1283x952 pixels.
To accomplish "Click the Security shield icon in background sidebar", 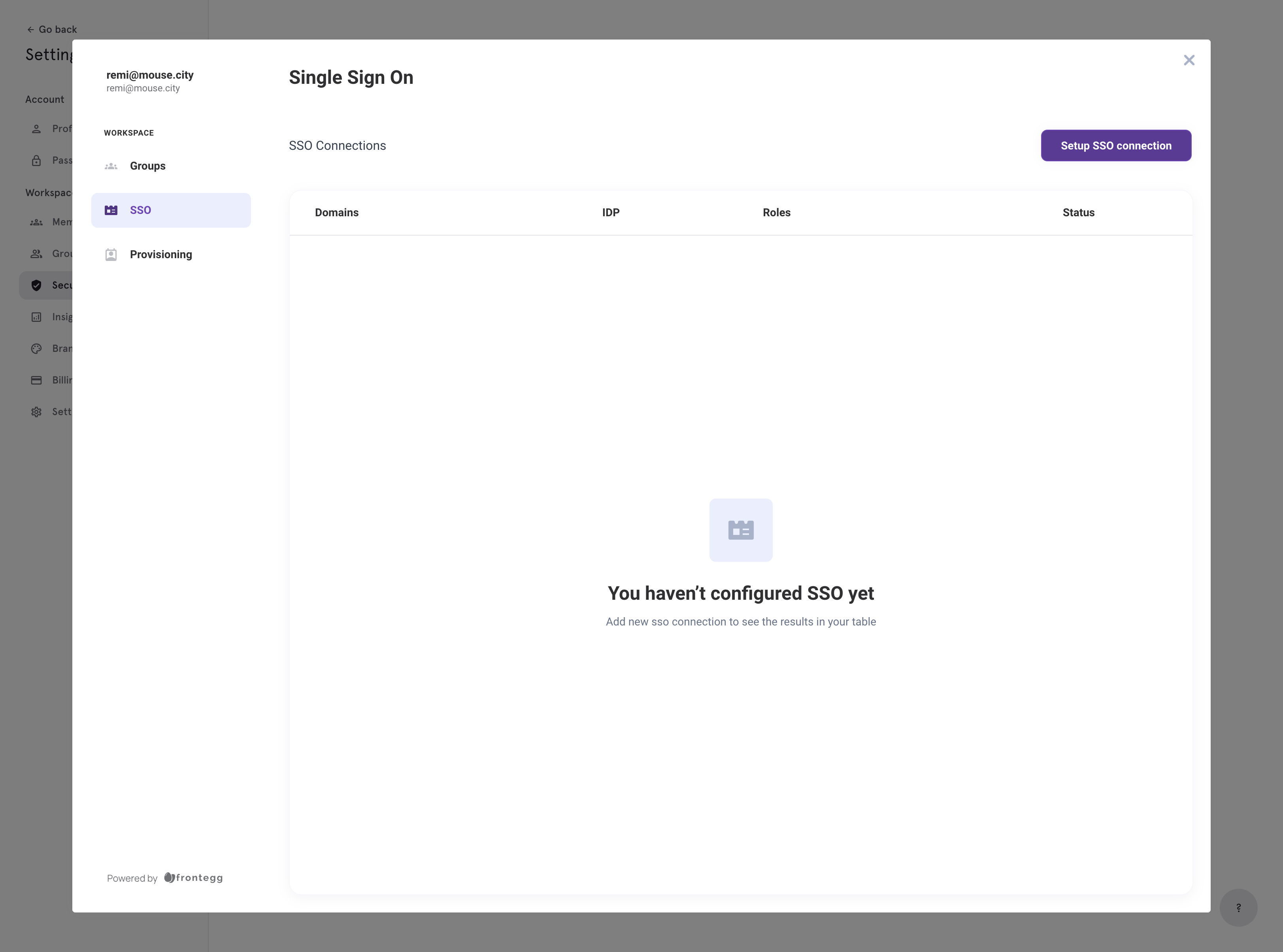I will [x=36, y=285].
